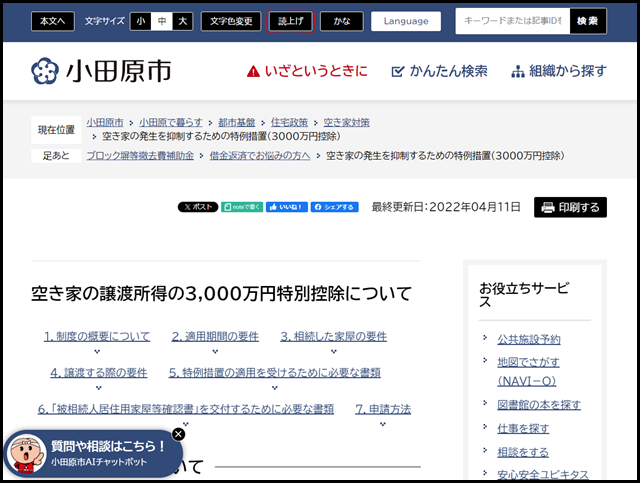Go to 都市基盤 breadcrumb link
Screen dimensions: 640x483
click(x=236, y=122)
